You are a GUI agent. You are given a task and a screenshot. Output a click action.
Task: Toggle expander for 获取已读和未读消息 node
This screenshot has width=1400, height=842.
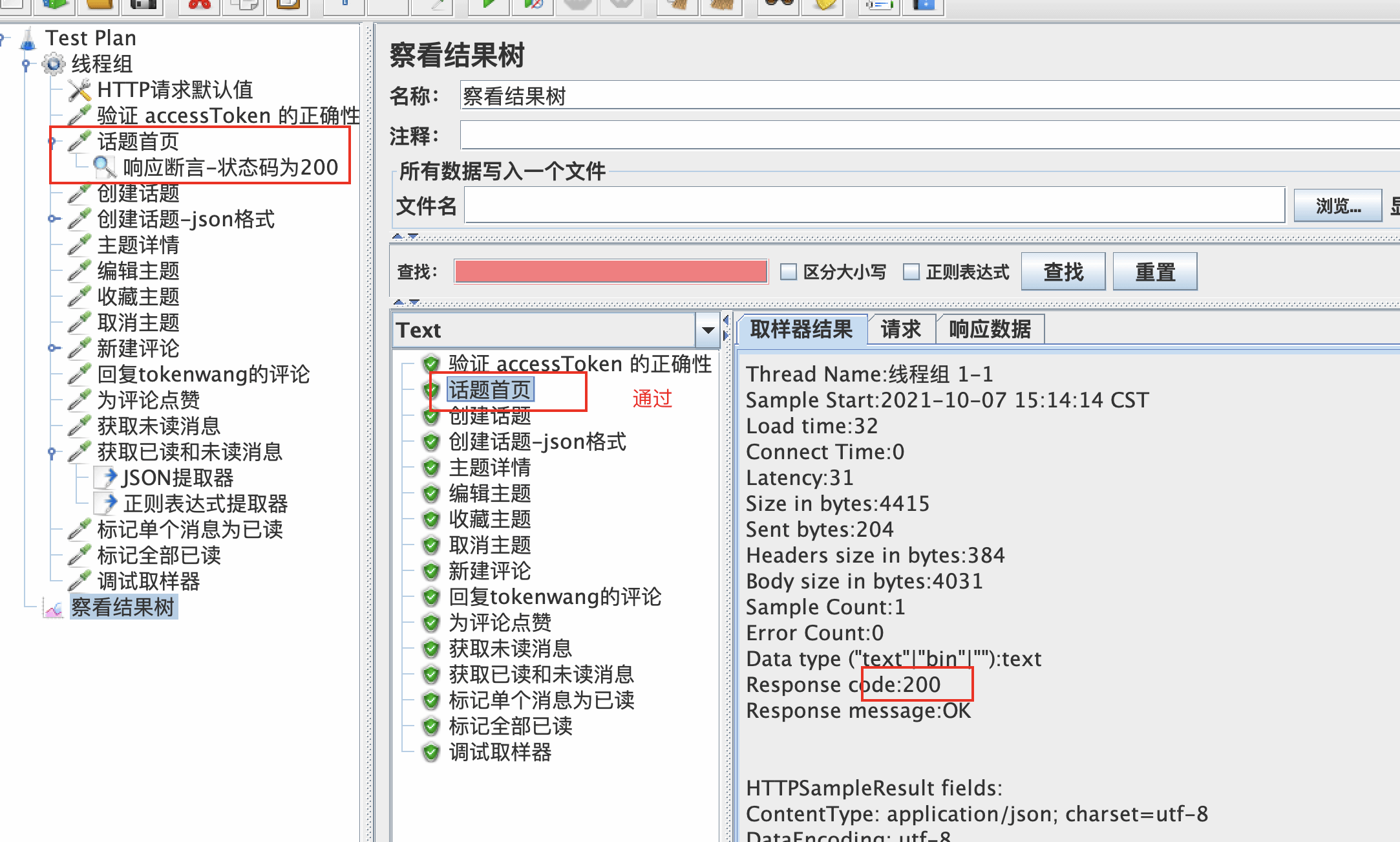(x=53, y=452)
